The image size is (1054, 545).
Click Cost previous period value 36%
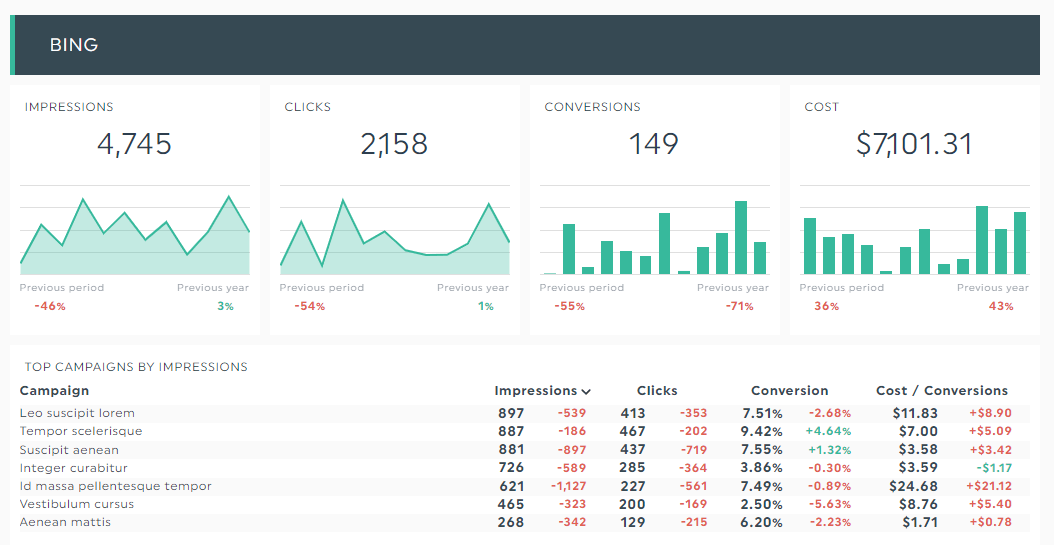coord(826,306)
